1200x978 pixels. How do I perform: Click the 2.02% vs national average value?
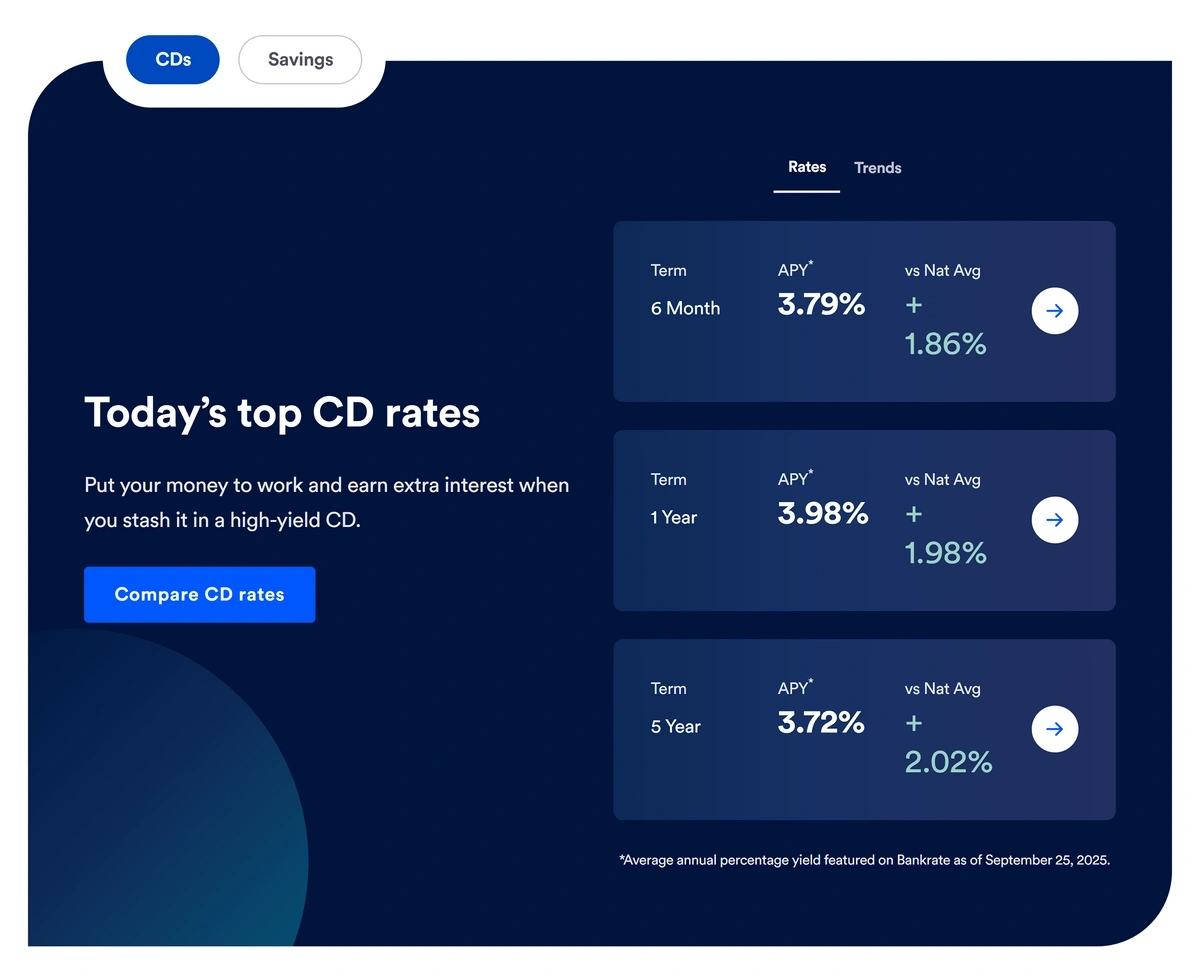coord(948,742)
